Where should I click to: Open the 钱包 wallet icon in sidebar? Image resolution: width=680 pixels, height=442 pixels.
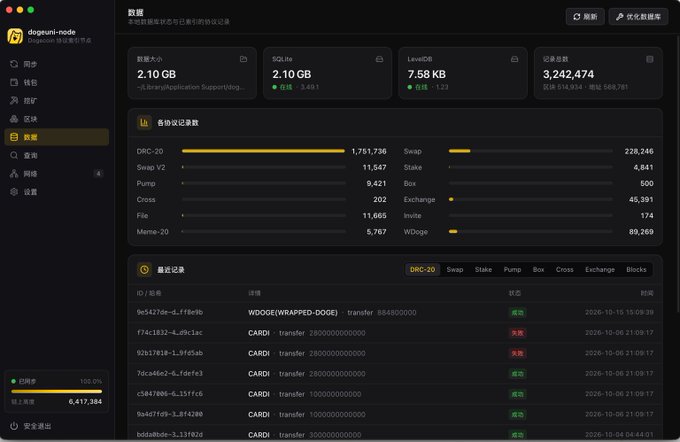click(x=14, y=82)
